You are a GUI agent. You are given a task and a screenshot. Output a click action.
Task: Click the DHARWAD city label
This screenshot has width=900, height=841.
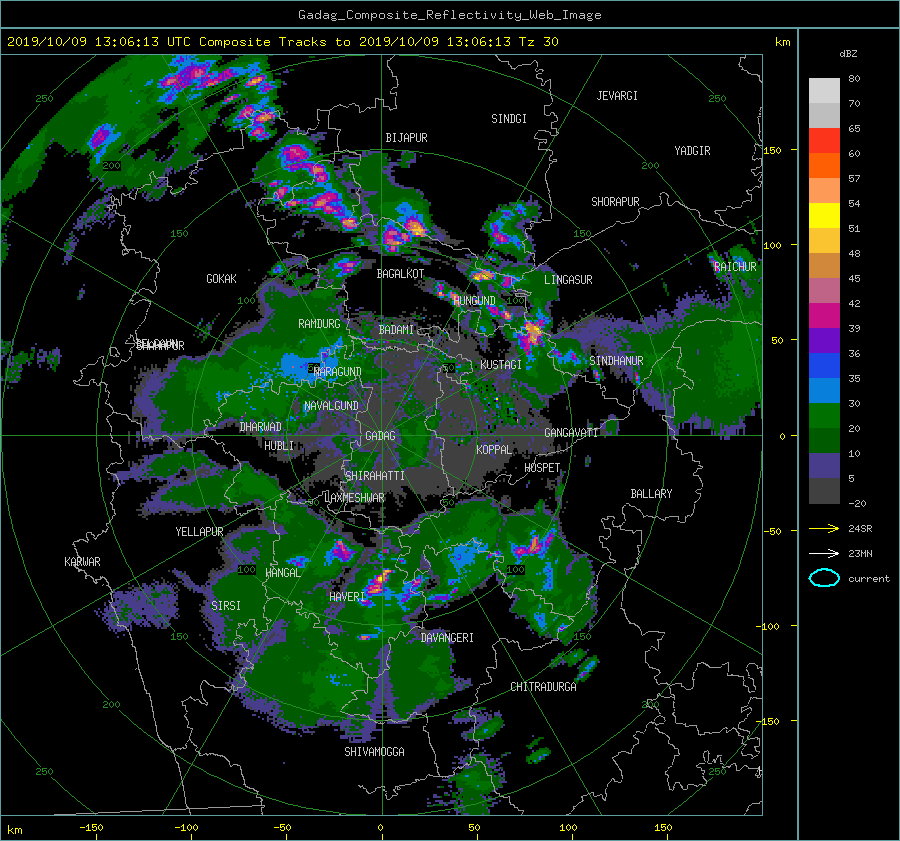[x=260, y=427]
